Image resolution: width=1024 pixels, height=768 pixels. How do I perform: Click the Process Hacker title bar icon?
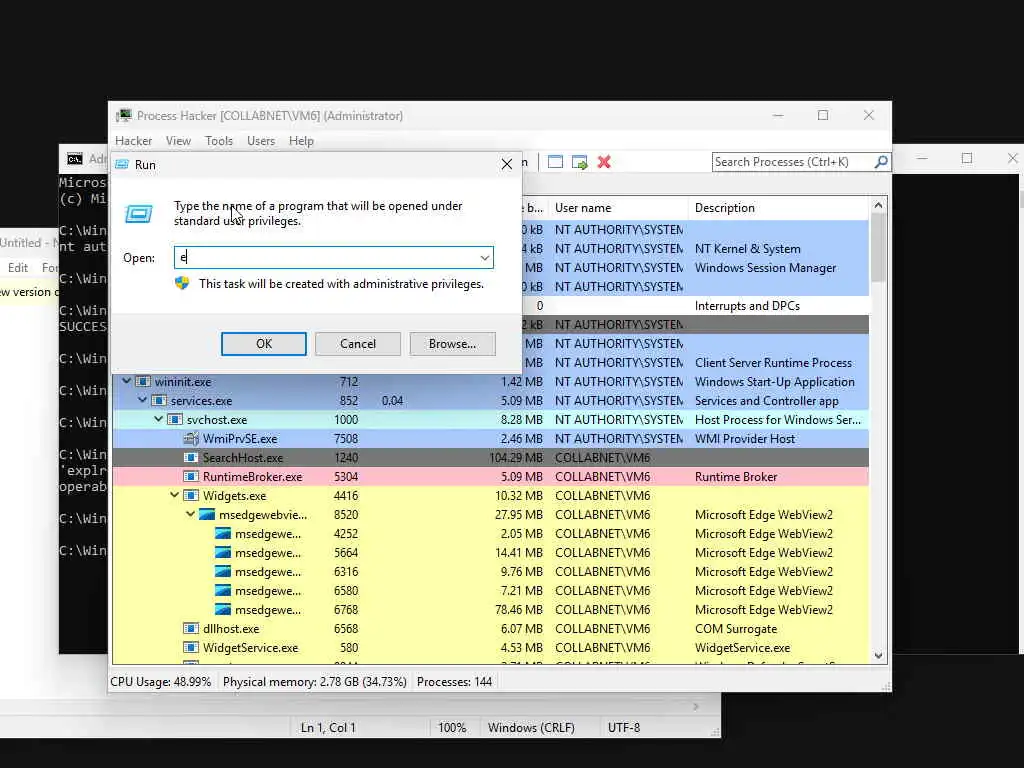click(123, 116)
